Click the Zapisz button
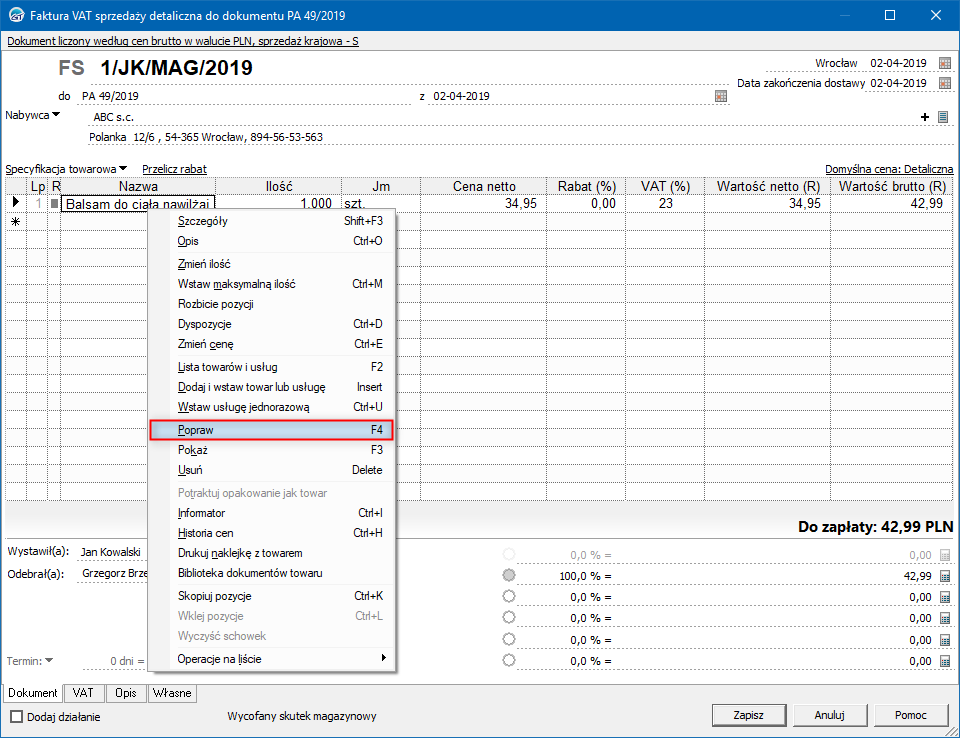This screenshot has height=738, width=960. click(748, 715)
